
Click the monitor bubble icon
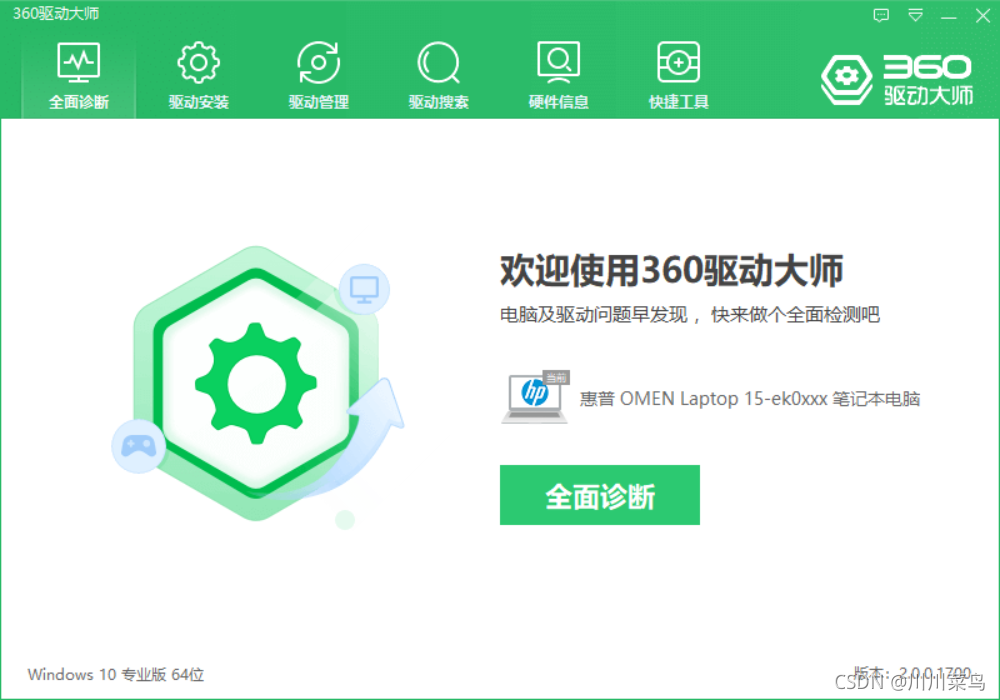click(364, 289)
